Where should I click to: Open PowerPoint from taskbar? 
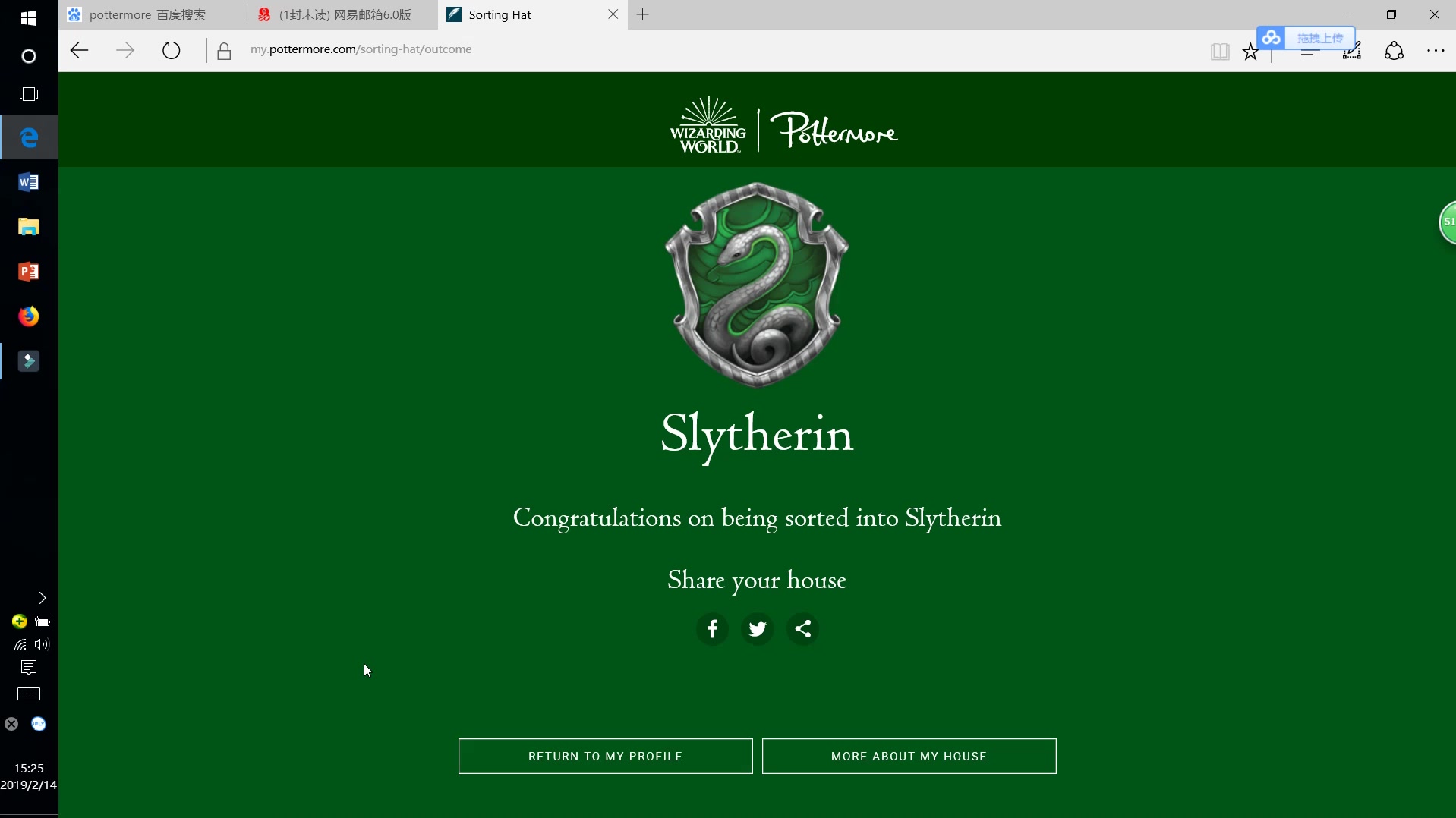pos(29,272)
